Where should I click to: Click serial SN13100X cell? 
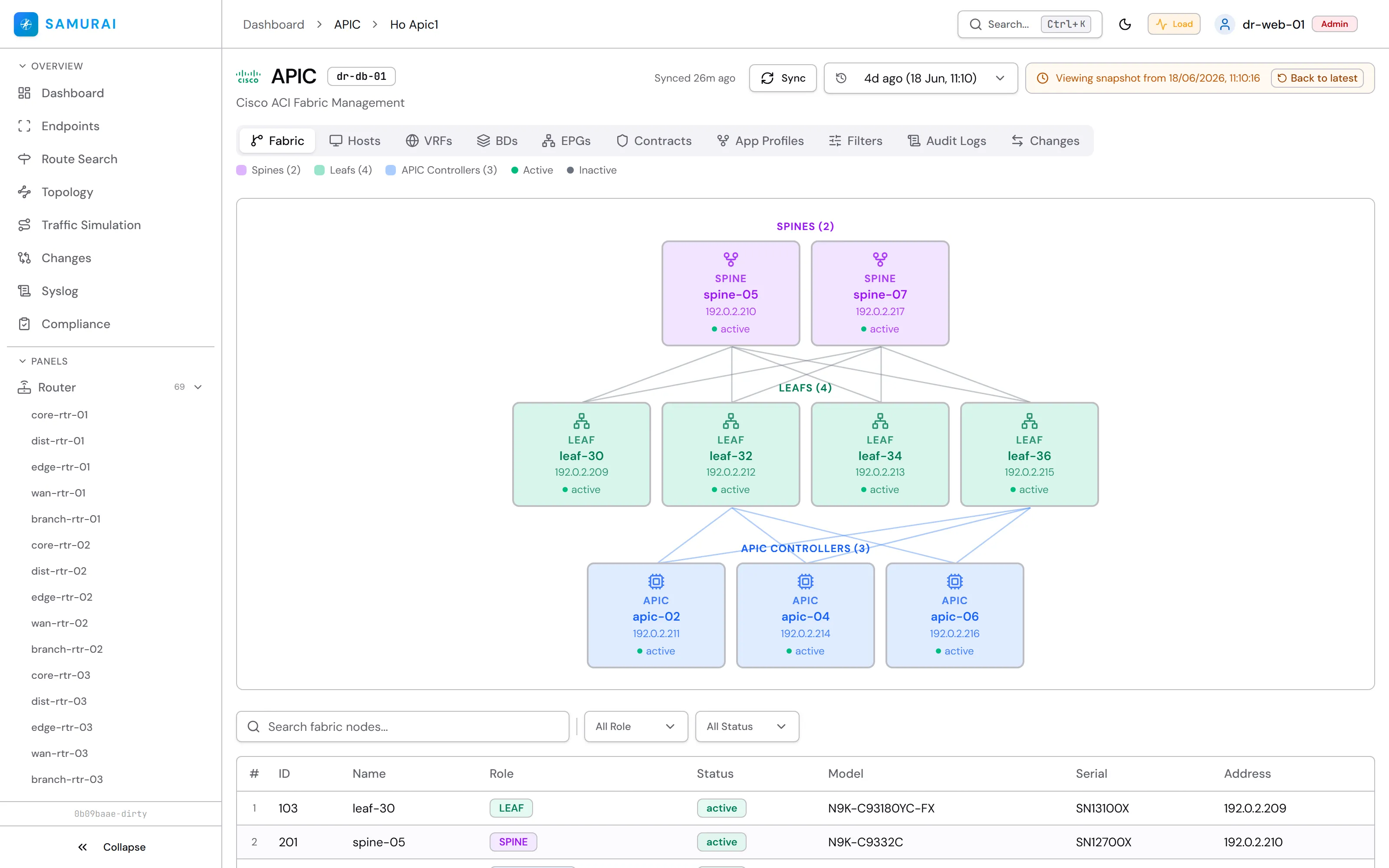(x=1102, y=808)
